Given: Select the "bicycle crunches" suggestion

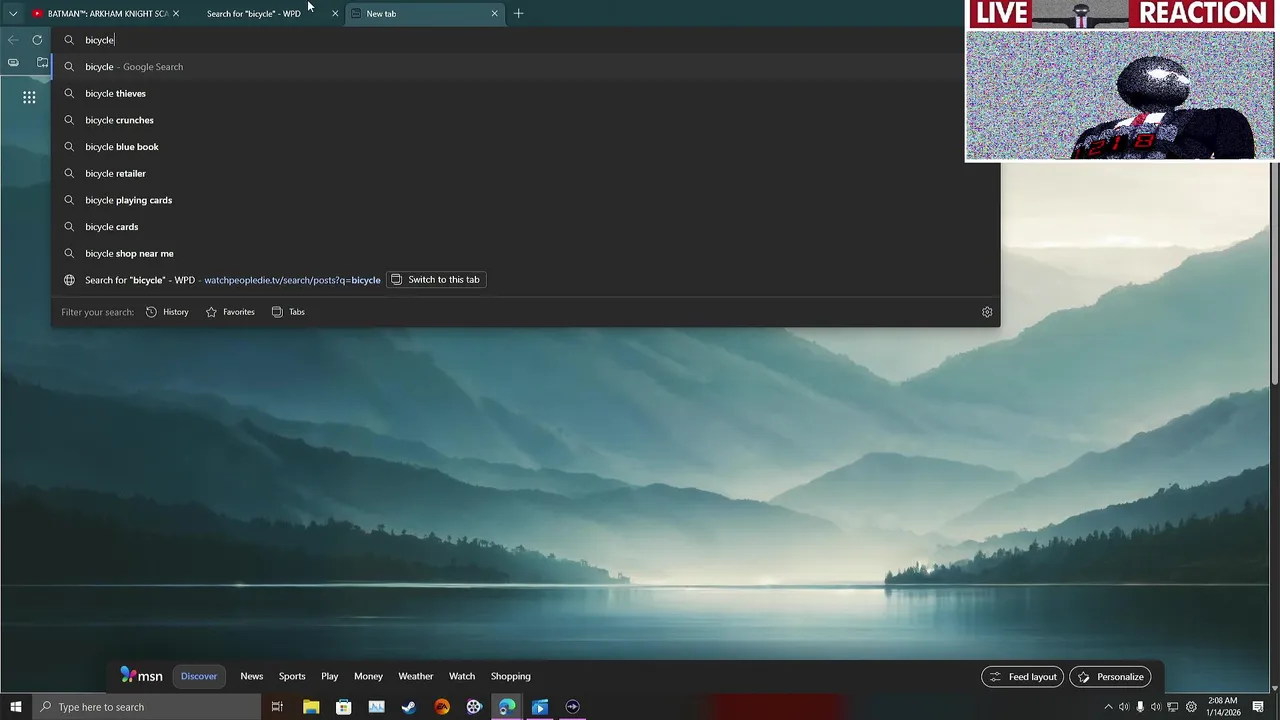Looking at the screenshot, I should pos(525,120).
